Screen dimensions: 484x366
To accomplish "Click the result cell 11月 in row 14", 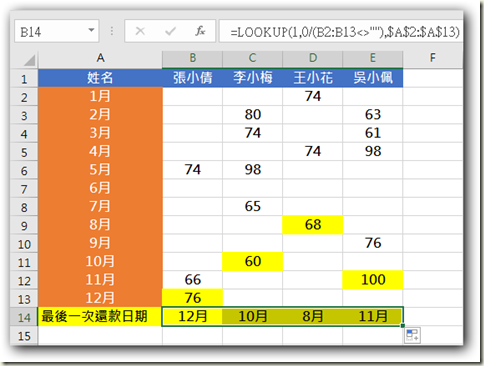I will (x=373, y=317).
